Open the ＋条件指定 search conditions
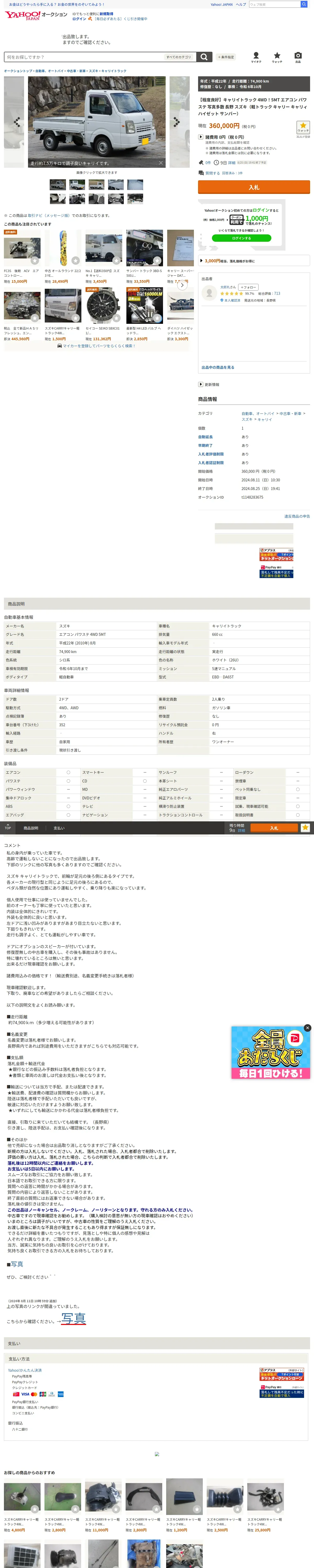Viewport: 314px width, 1568px height. click(x=226, y=57)
